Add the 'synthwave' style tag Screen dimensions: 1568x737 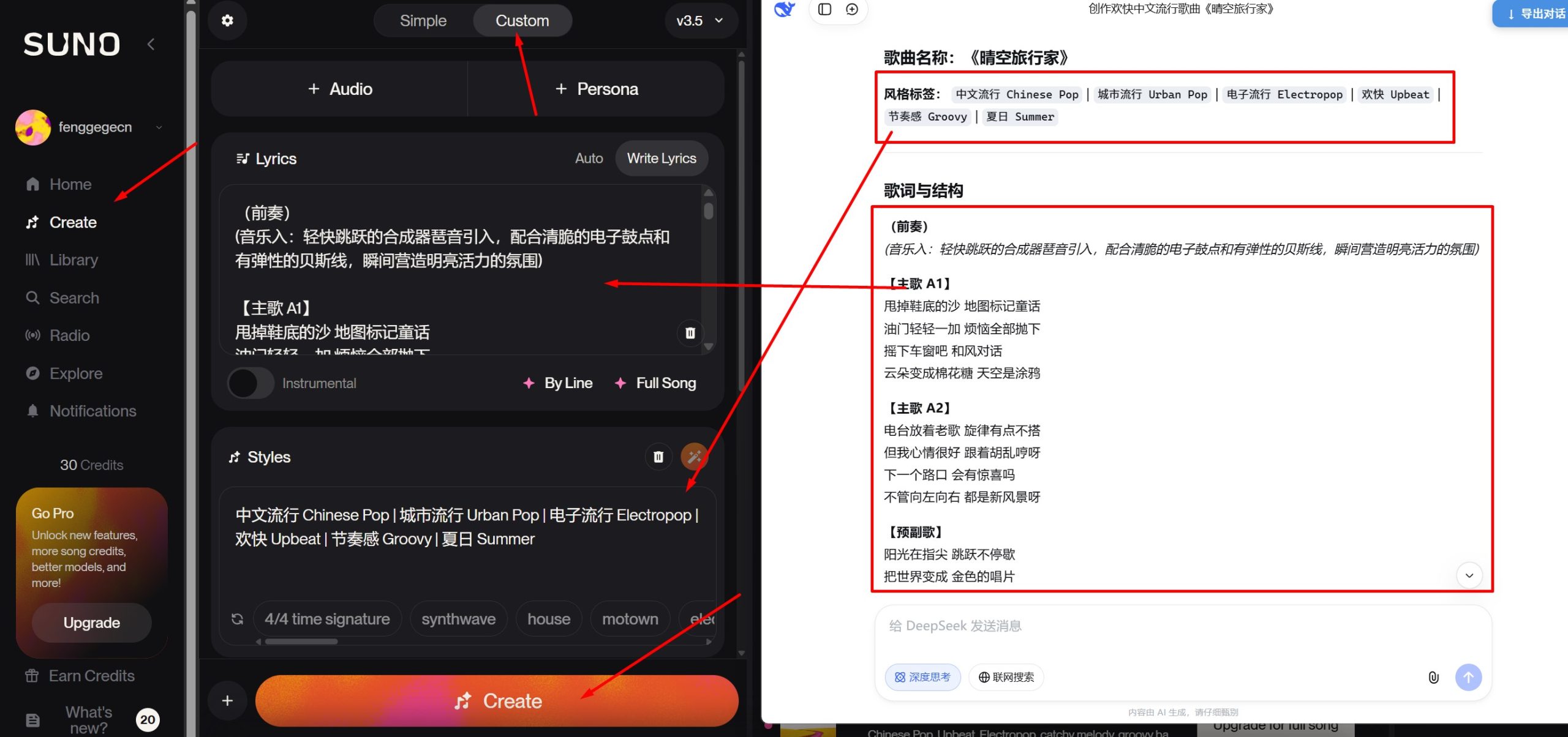(458, 619)
